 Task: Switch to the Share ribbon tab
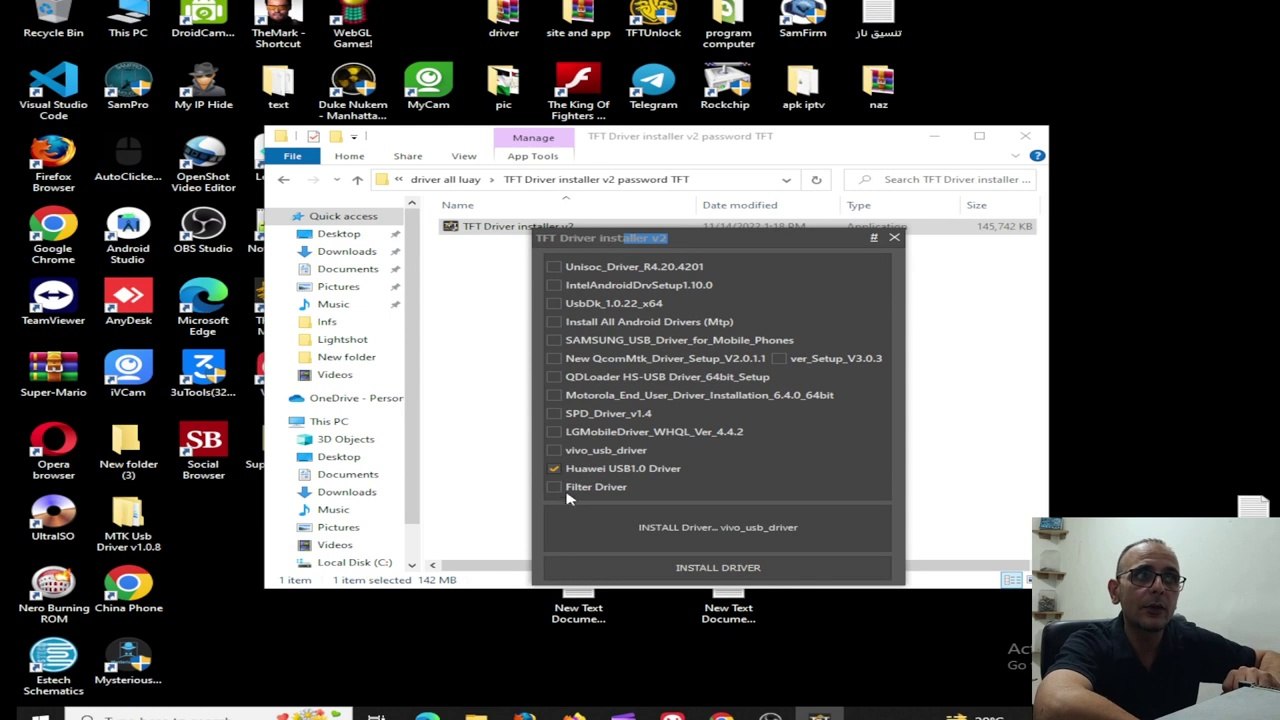click(408, 156)
